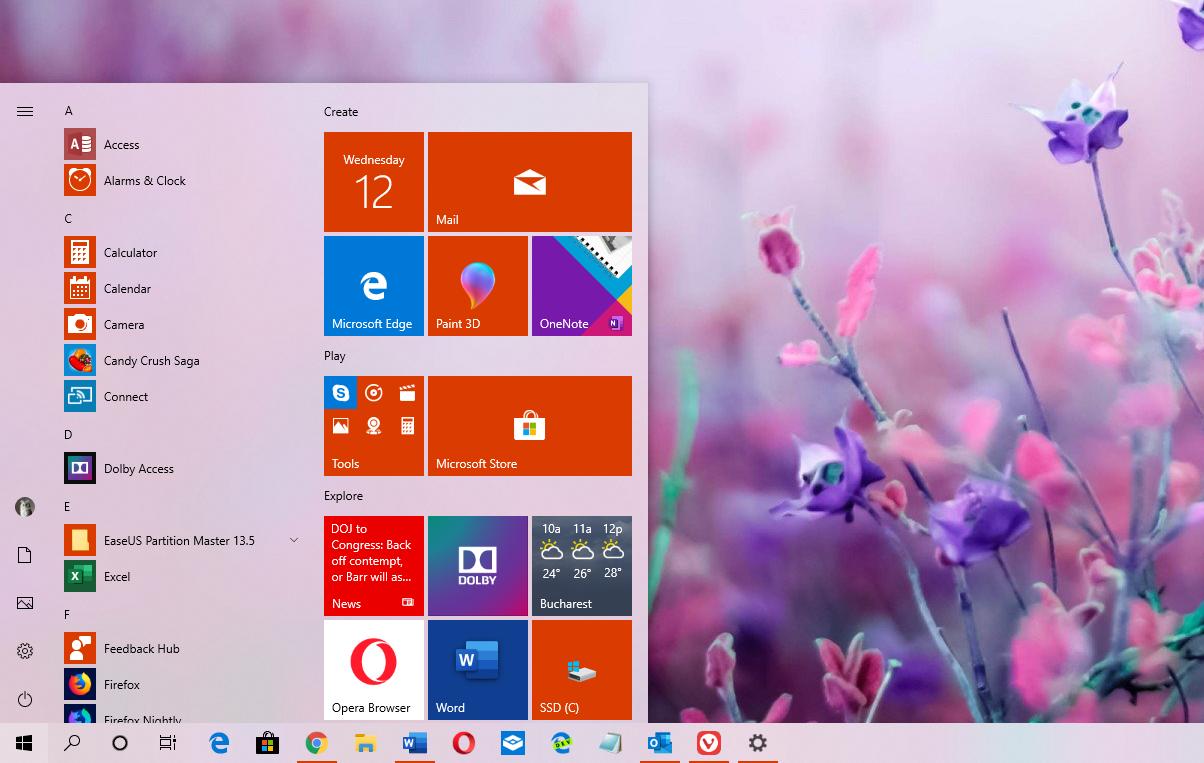Click the Explore group title
Image resolution: width=1204 pixels, height=763 pixels.
[x=343, y=496]
